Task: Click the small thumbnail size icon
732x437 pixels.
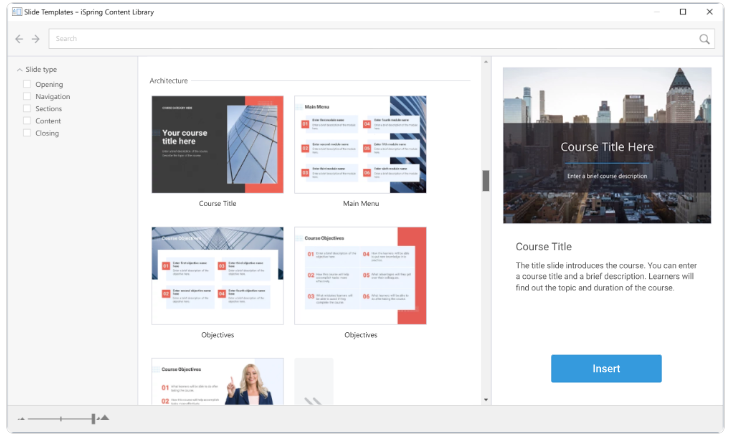Action: coord(20,419)
